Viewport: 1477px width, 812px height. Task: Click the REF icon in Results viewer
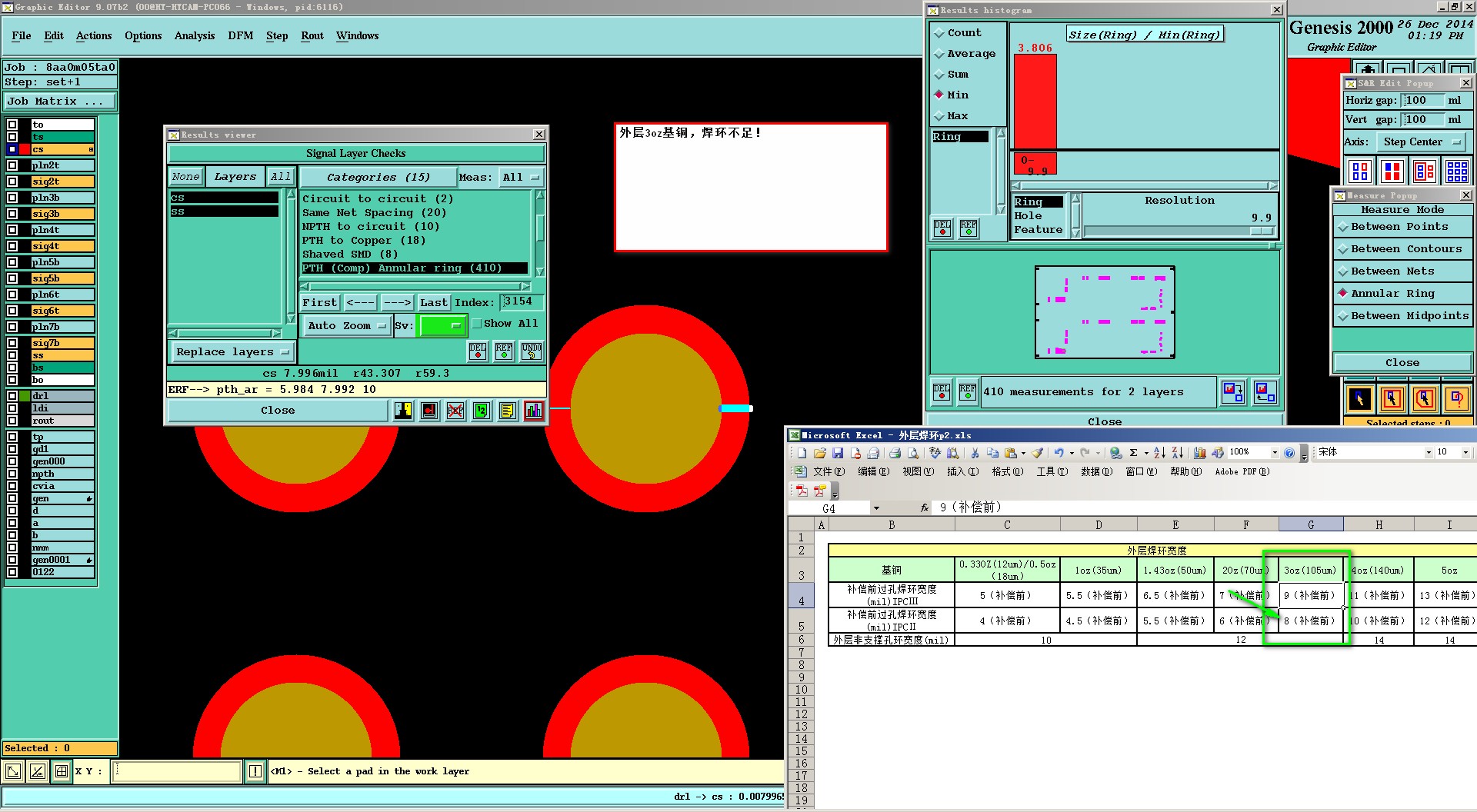pyautogui.click(x=504, y=351)
